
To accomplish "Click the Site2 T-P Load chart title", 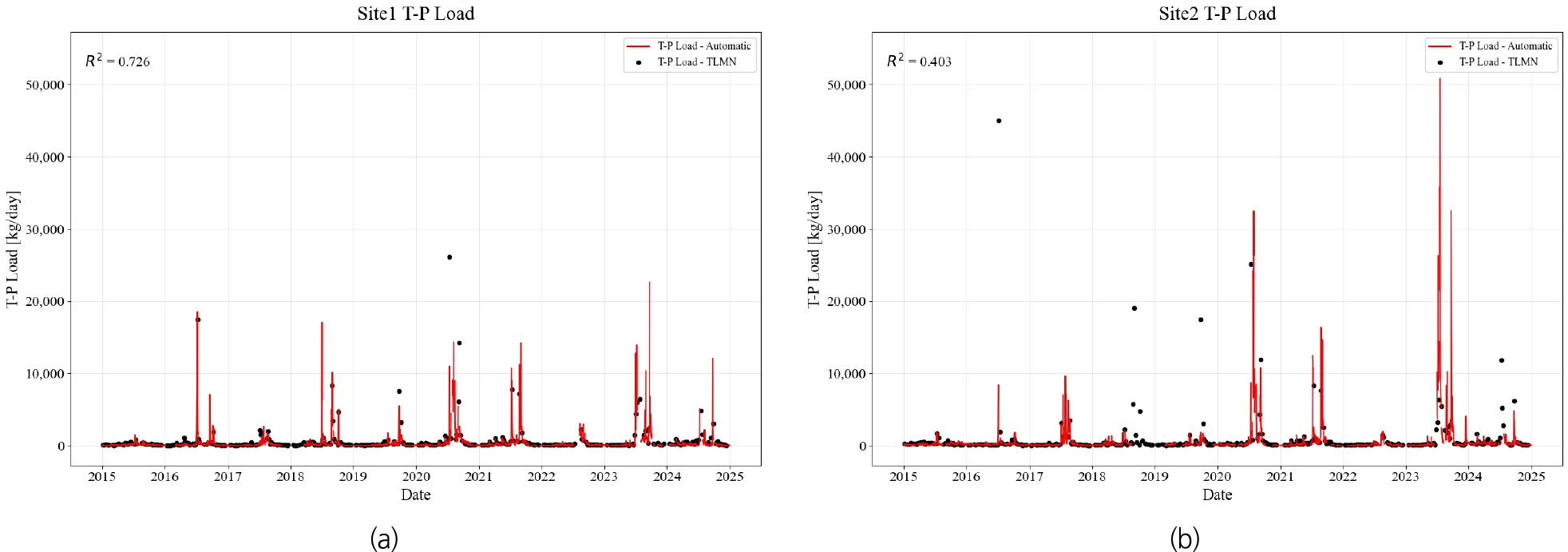I will pos(1217,14).
